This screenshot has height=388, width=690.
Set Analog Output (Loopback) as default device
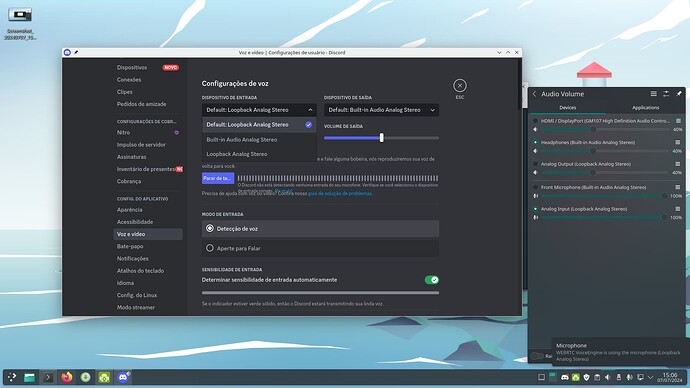point(536,164)
